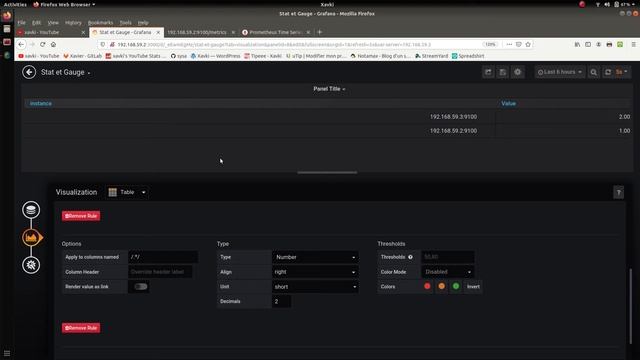Close the Stat et Gauge Grafana tab

(158, 32)
